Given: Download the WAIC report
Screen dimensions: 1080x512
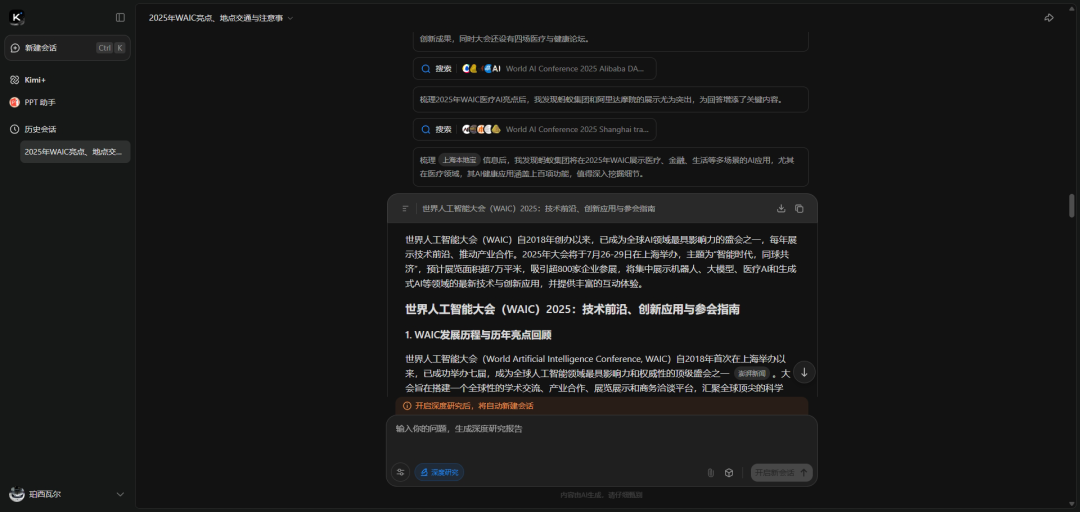Looking at the screenshot, I should coord(781,208).
